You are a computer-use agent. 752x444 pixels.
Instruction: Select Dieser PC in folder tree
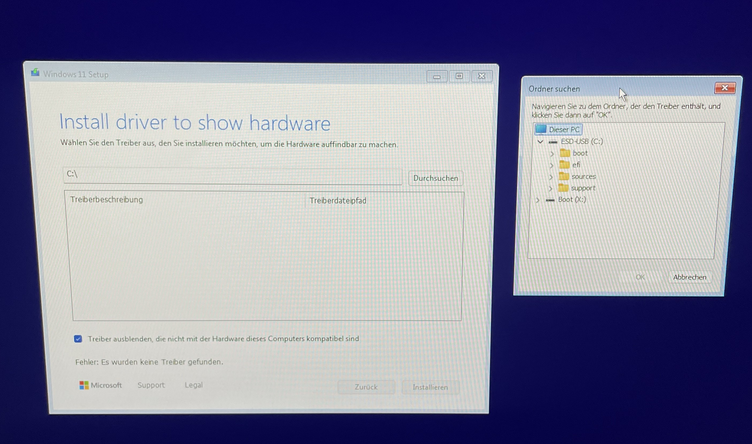(x=564, y=129)
